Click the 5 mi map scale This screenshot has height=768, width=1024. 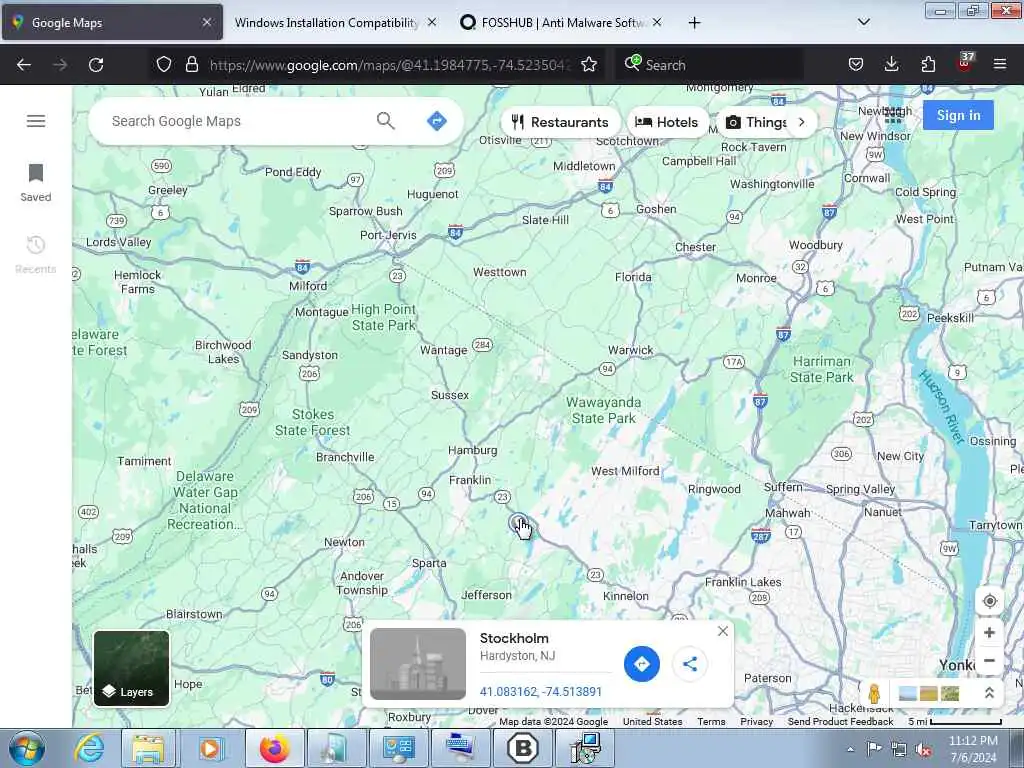[x=955, y=722]
